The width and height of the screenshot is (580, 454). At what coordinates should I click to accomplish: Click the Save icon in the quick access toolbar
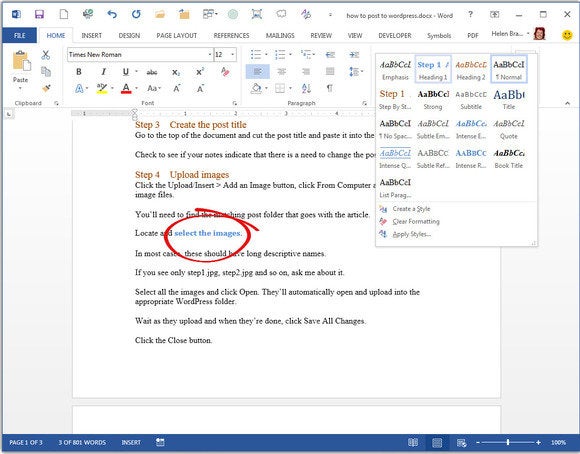click(x=39, y=14)
